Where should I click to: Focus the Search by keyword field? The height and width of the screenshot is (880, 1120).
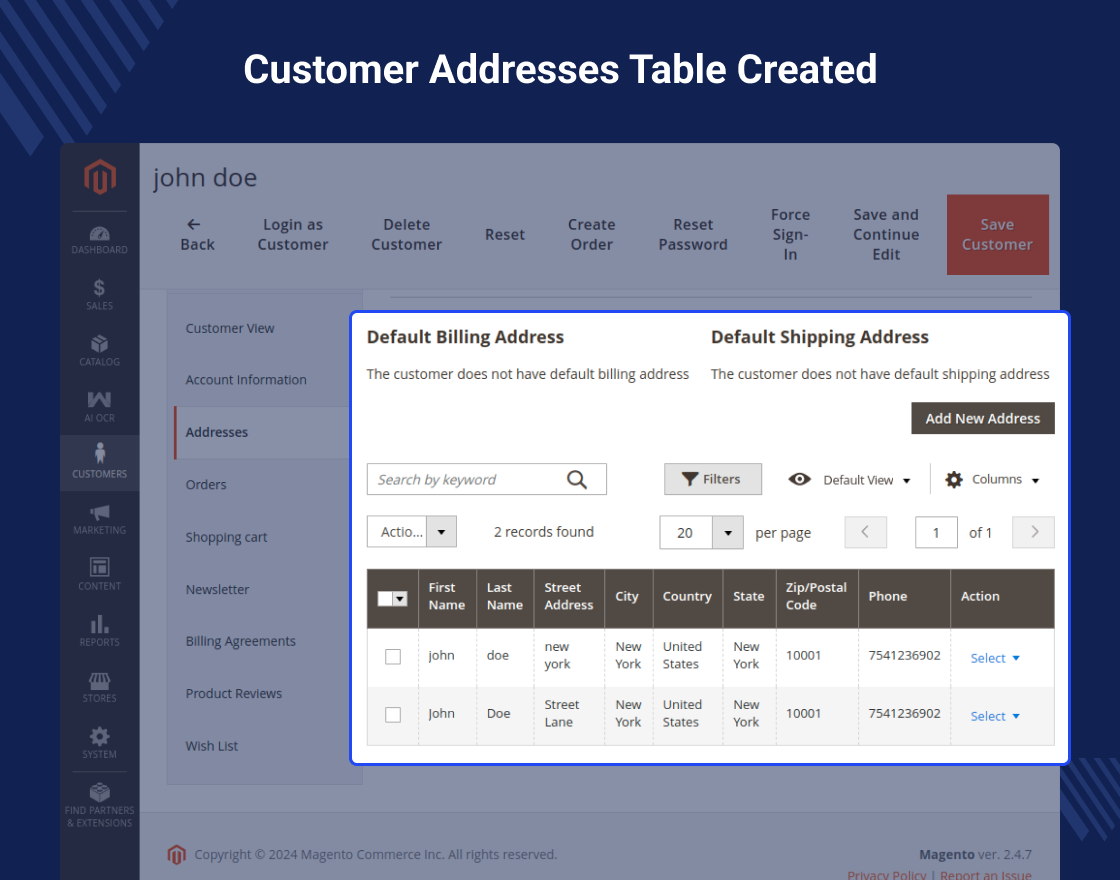487,479
